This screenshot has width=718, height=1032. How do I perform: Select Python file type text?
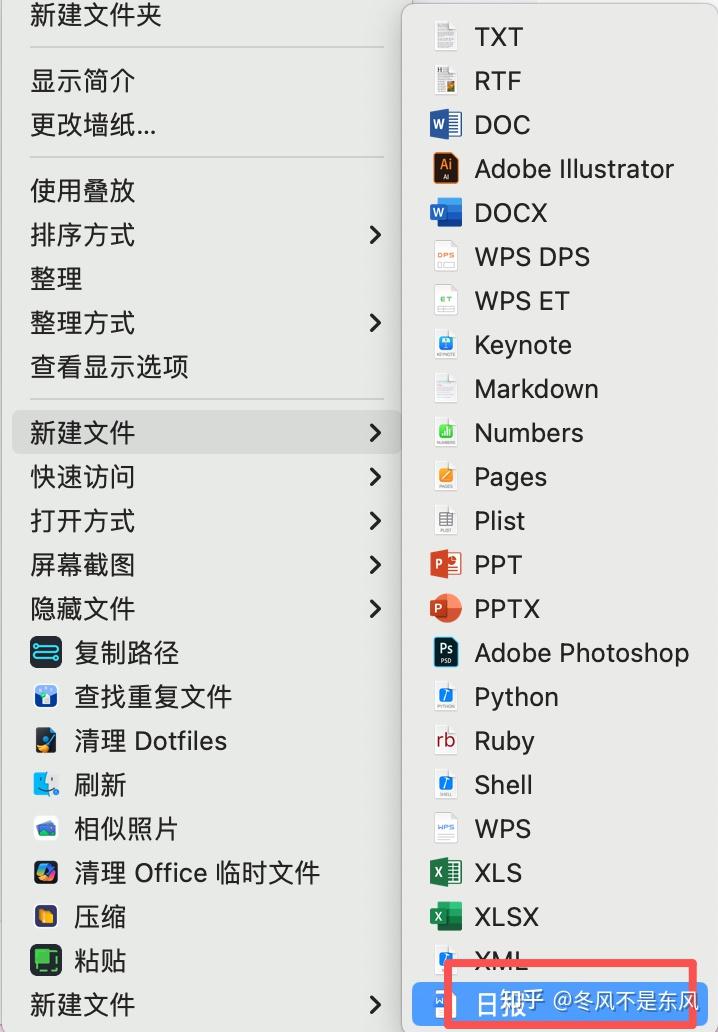[517, 698]
